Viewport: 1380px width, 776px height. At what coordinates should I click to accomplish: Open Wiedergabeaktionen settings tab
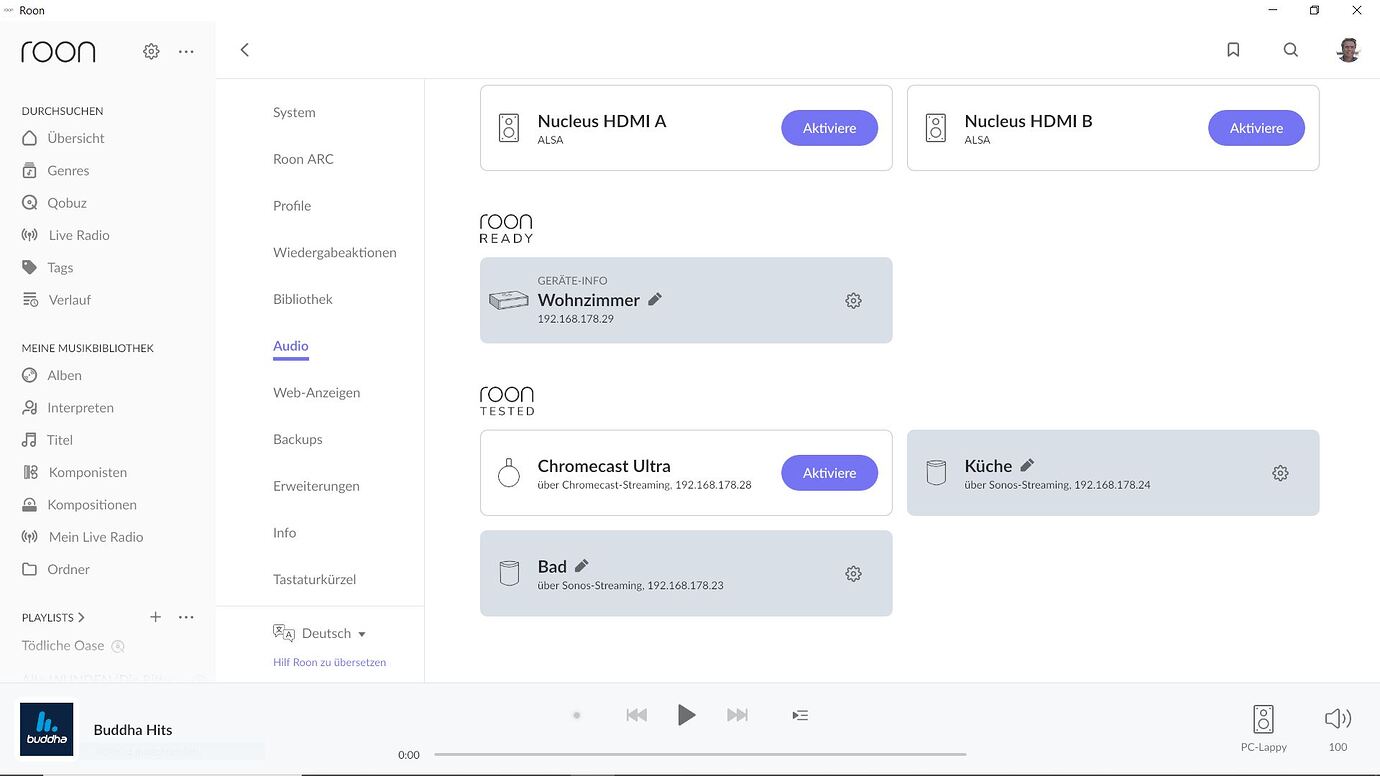pos(335,252)
